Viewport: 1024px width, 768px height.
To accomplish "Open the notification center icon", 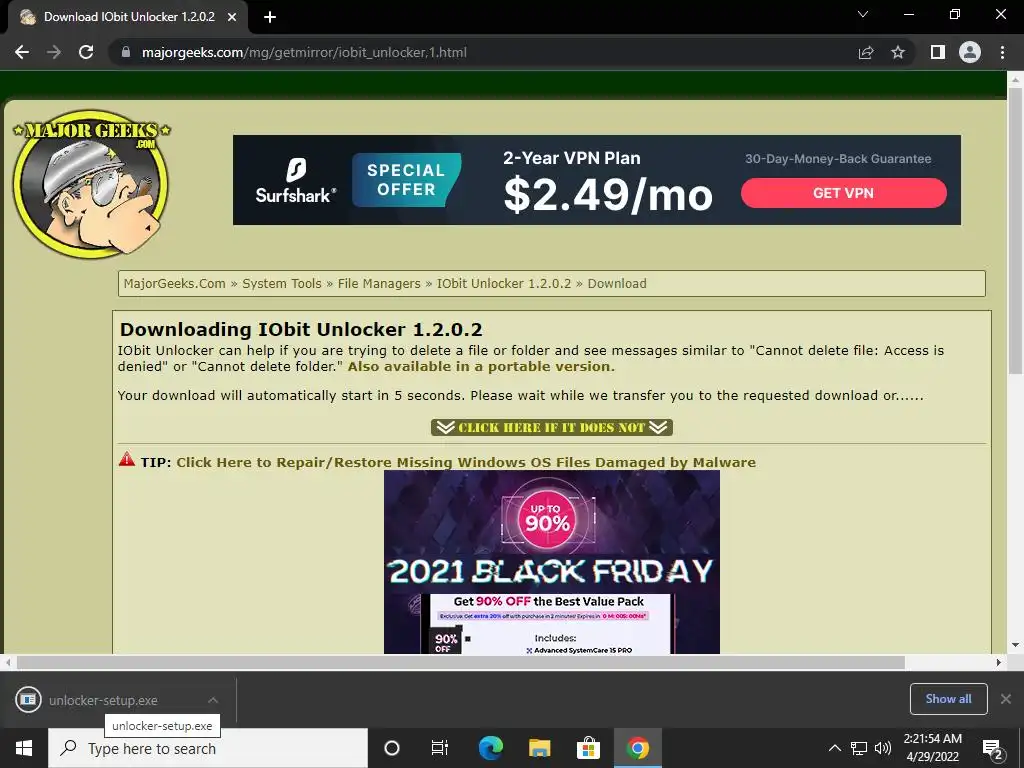I will tap(992, 748).
